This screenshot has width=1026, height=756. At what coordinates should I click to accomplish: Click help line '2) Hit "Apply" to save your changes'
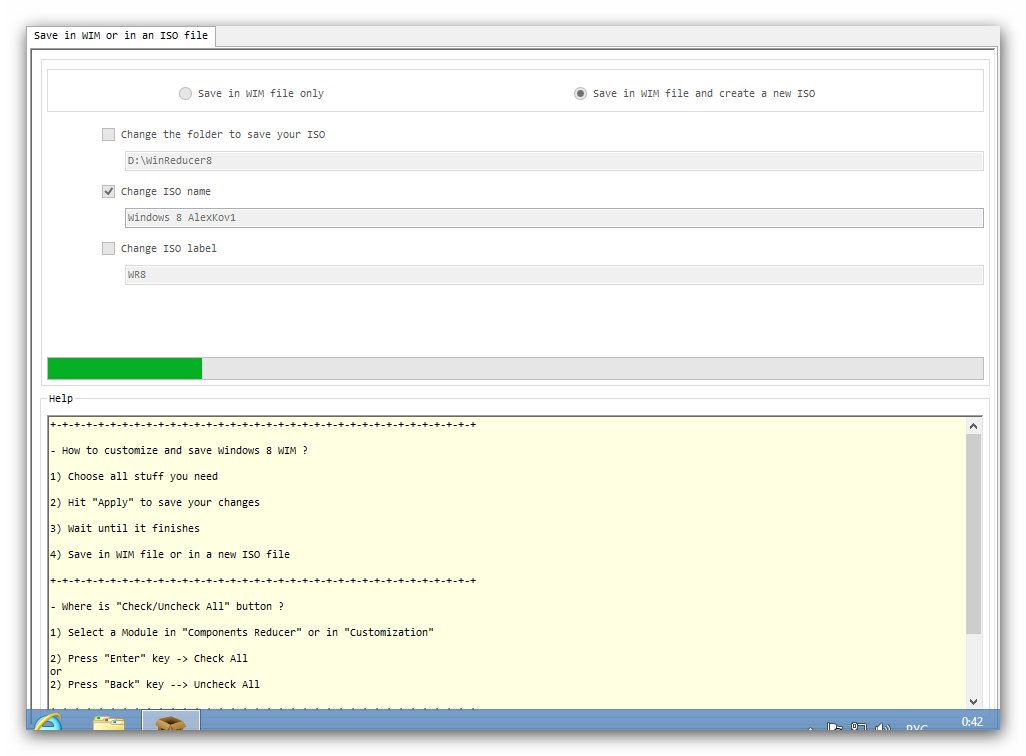pyautogui.click(x=155, y=503)
